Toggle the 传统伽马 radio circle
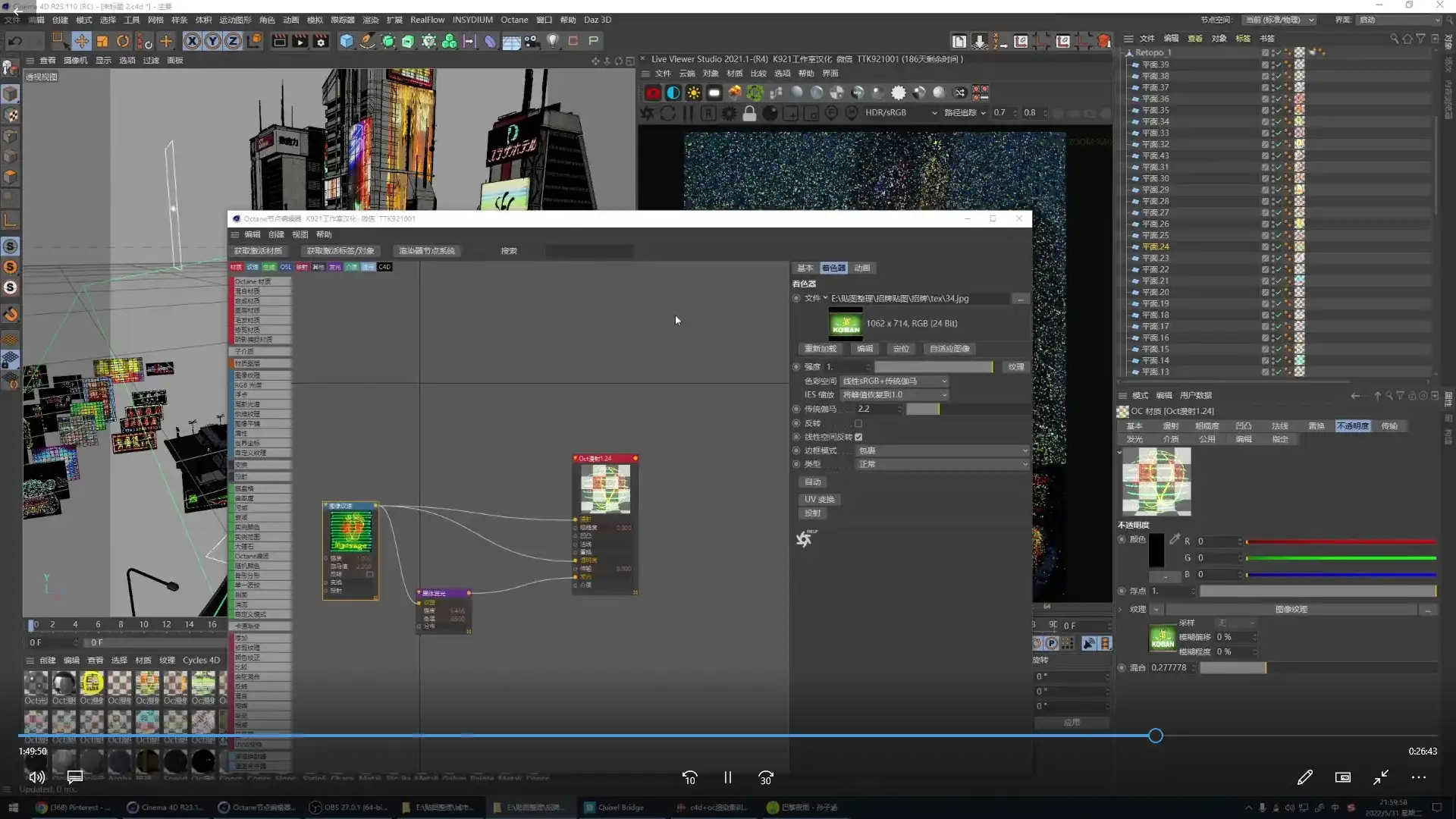This screenshot has width=1456, height=819. coord(796,409)
